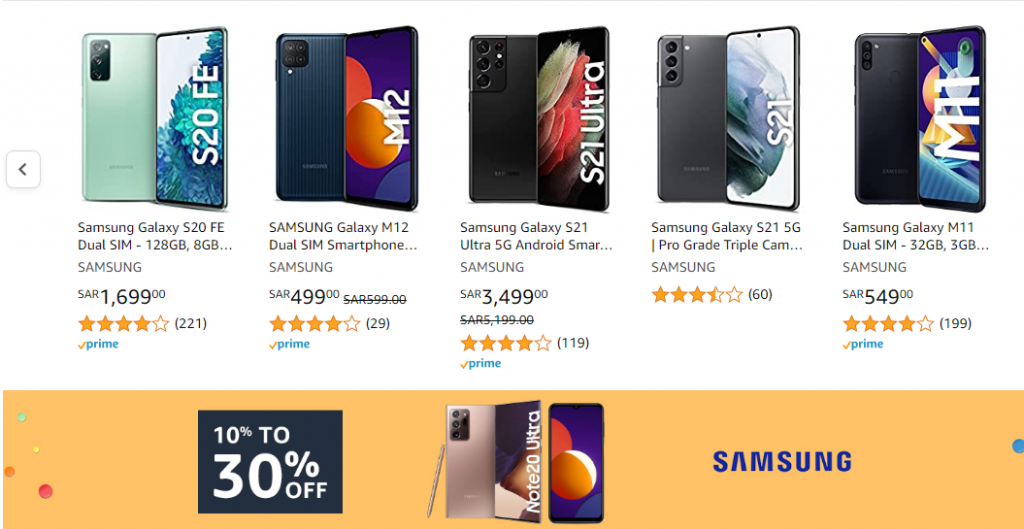This screenshot has width=1024, height=529.
Task: Open Samsung Galaxy S21 Ultra 5G title link
Action: 536,236
